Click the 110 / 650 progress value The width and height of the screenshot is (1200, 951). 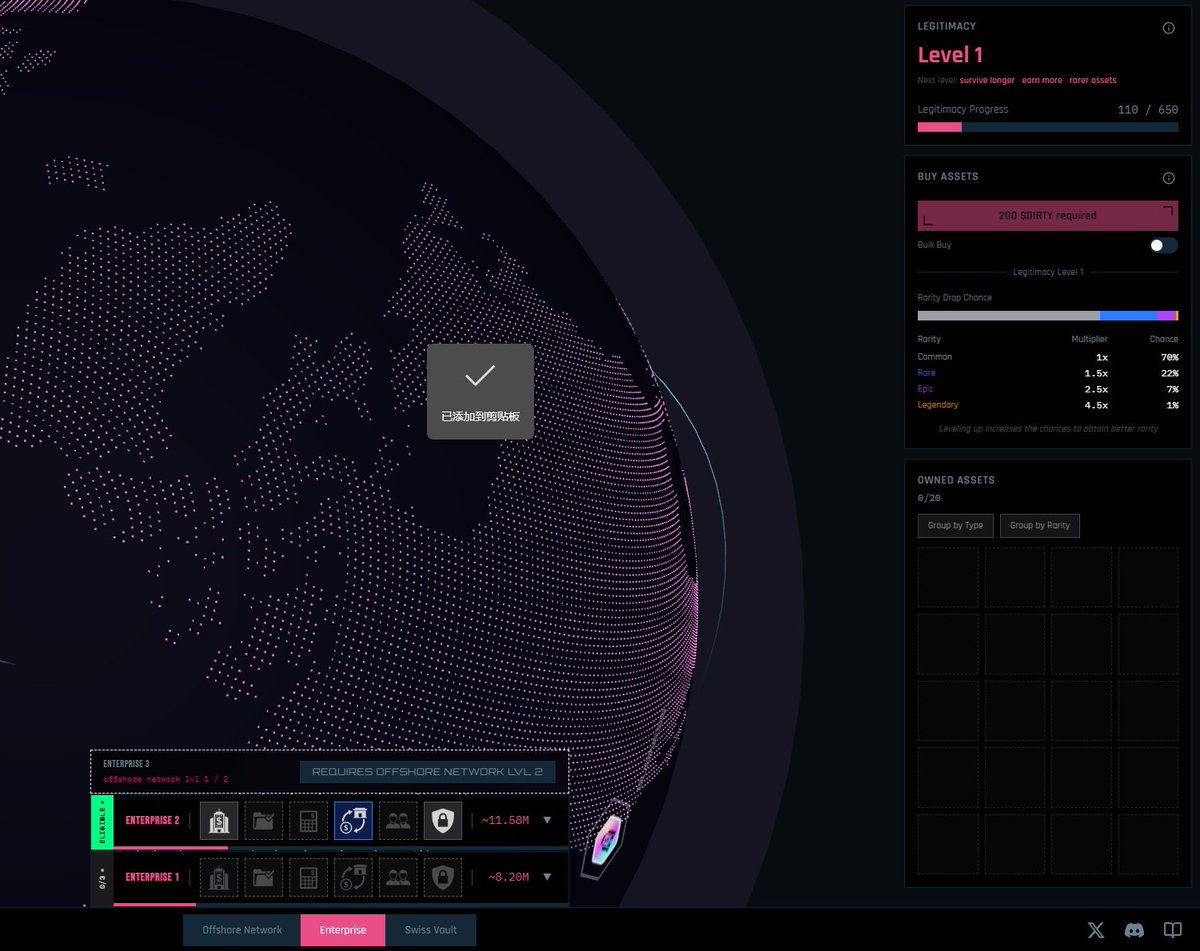tap(1148, 110)
